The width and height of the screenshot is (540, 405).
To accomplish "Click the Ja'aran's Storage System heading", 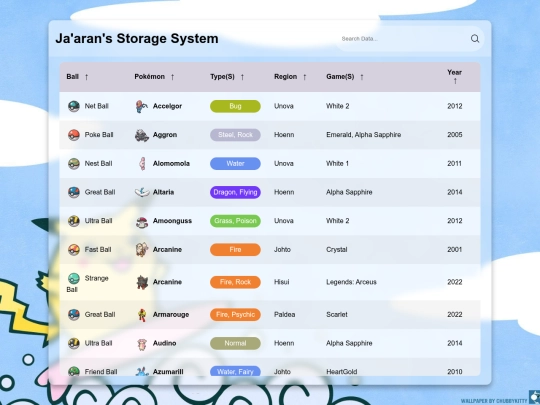I will (137, 39).
